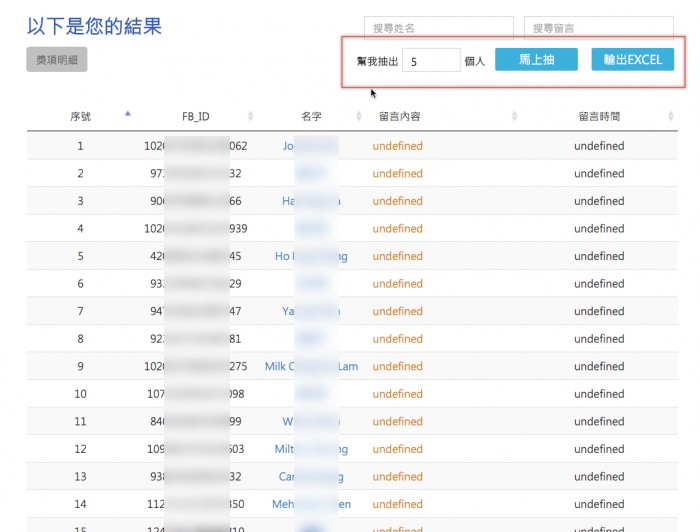Click into the 搜尋留言 search box
700x532 pixels.
click(x=598, y=29)
